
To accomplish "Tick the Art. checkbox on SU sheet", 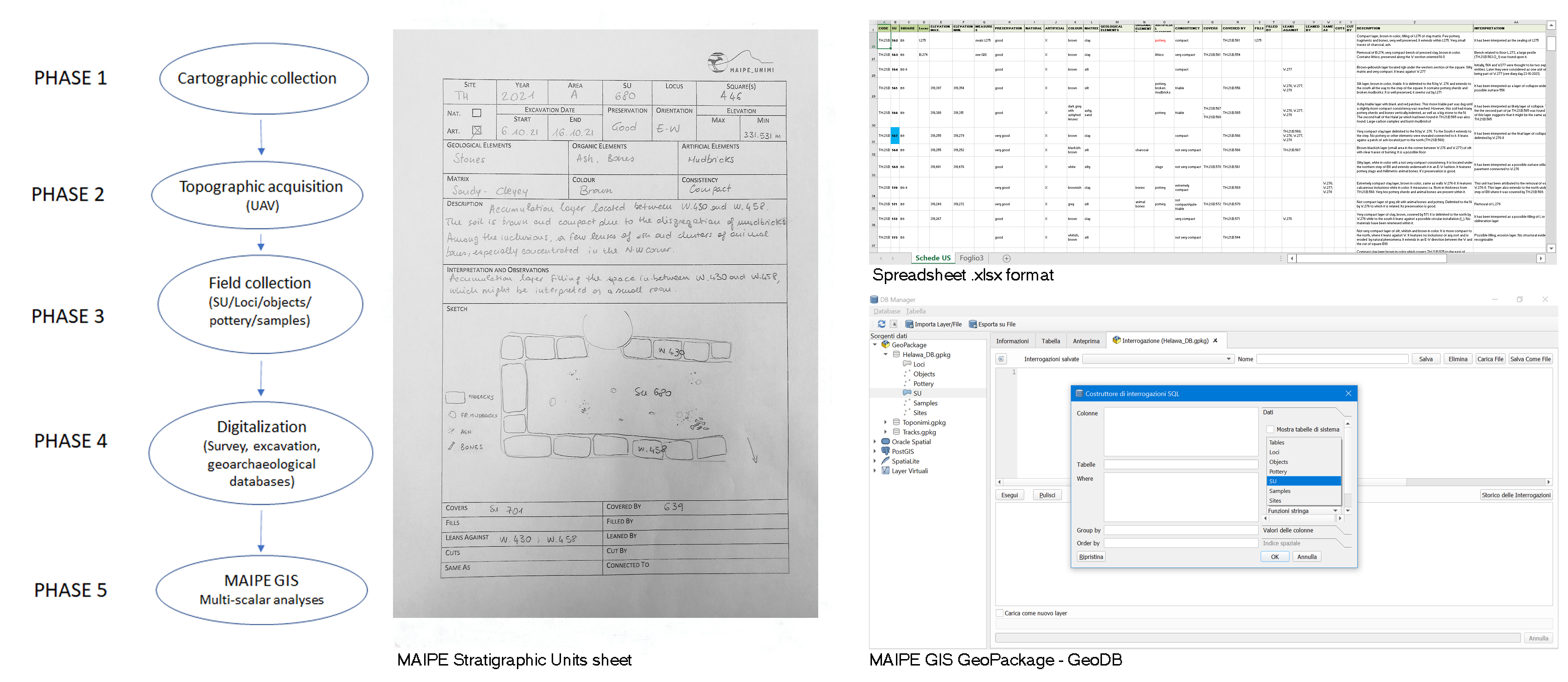I will coord(476,130).
